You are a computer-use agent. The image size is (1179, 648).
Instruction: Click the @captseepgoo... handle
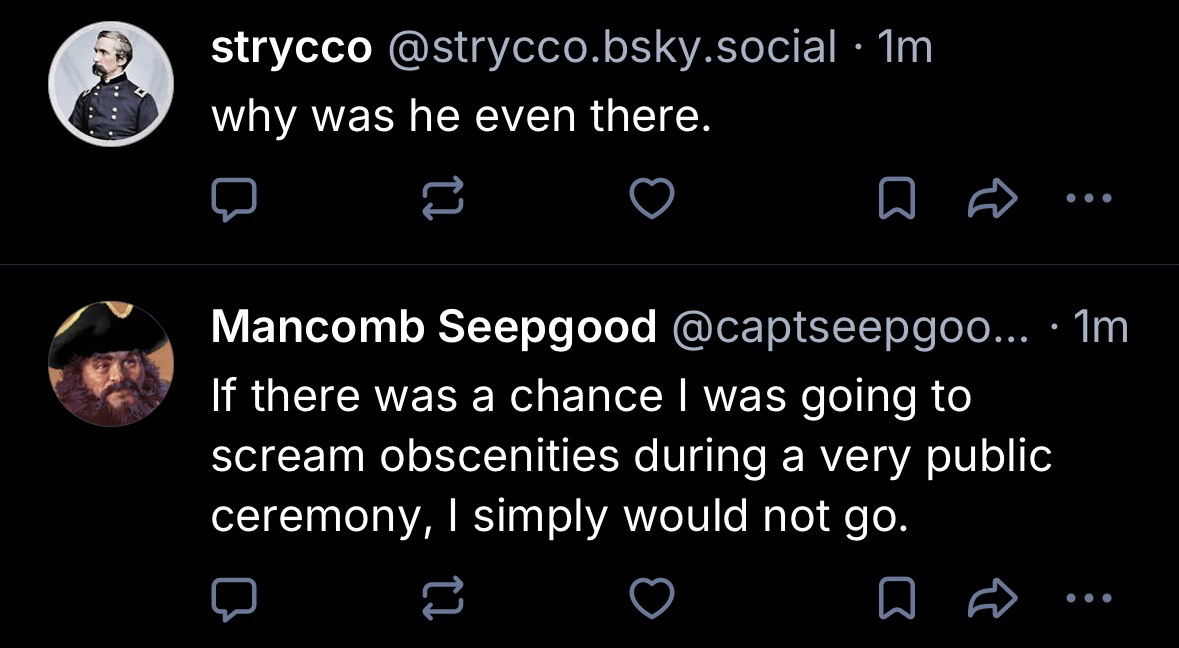(x=850, y=326)
